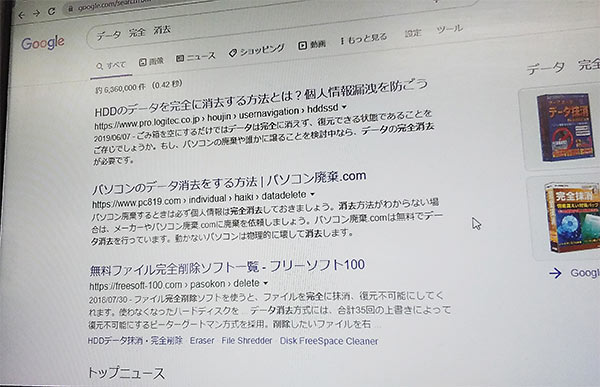Expand dropdown arrow beside freesoft-100 delete URL

pos(265,283)
